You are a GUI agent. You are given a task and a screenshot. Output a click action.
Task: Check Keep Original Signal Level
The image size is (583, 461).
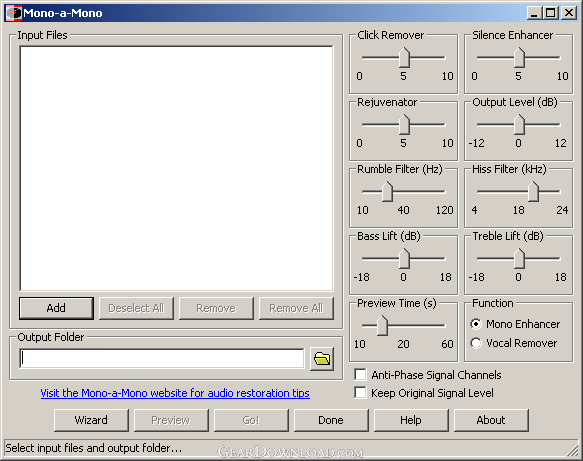360,393
